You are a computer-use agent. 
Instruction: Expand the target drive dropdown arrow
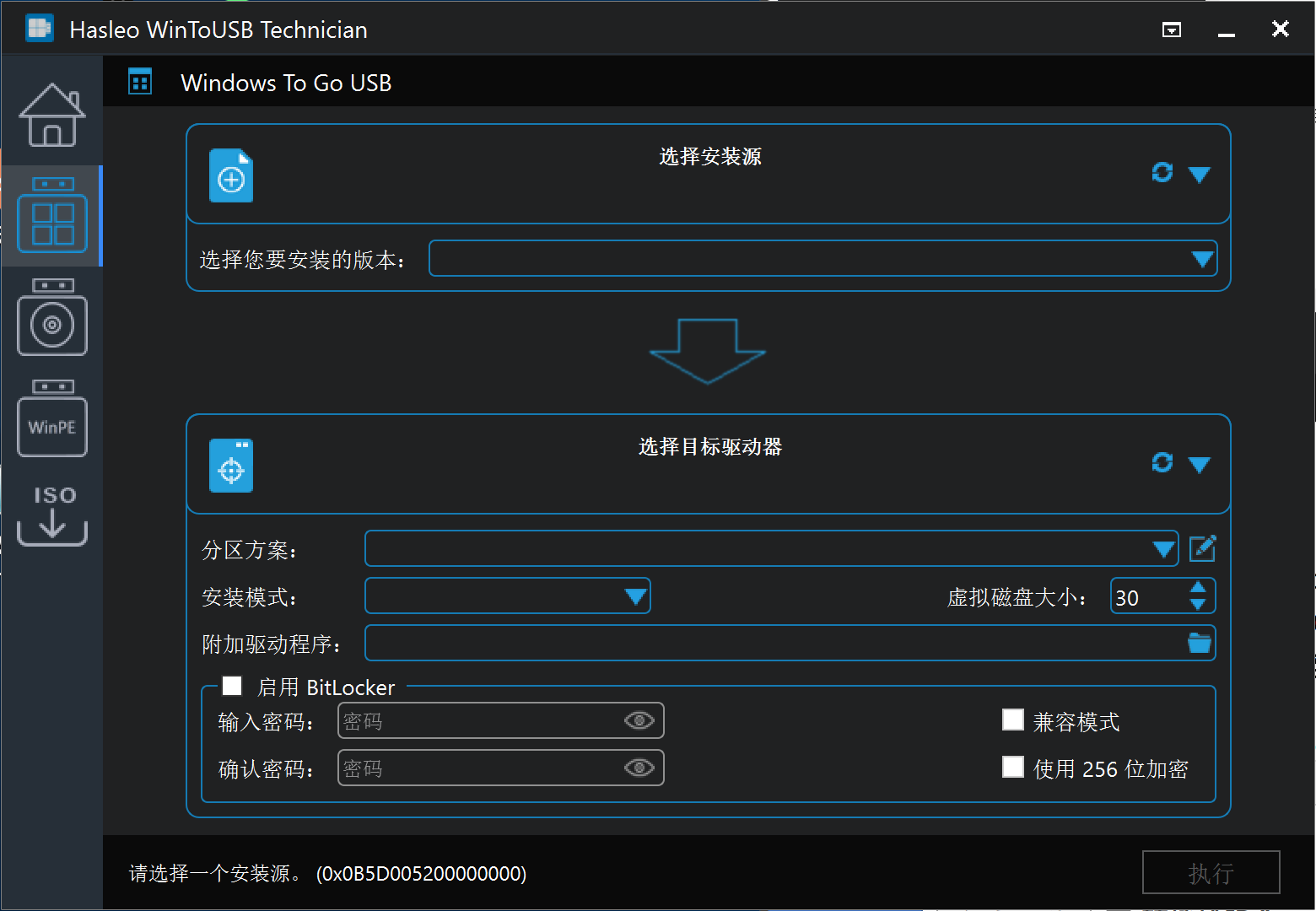1199,465
